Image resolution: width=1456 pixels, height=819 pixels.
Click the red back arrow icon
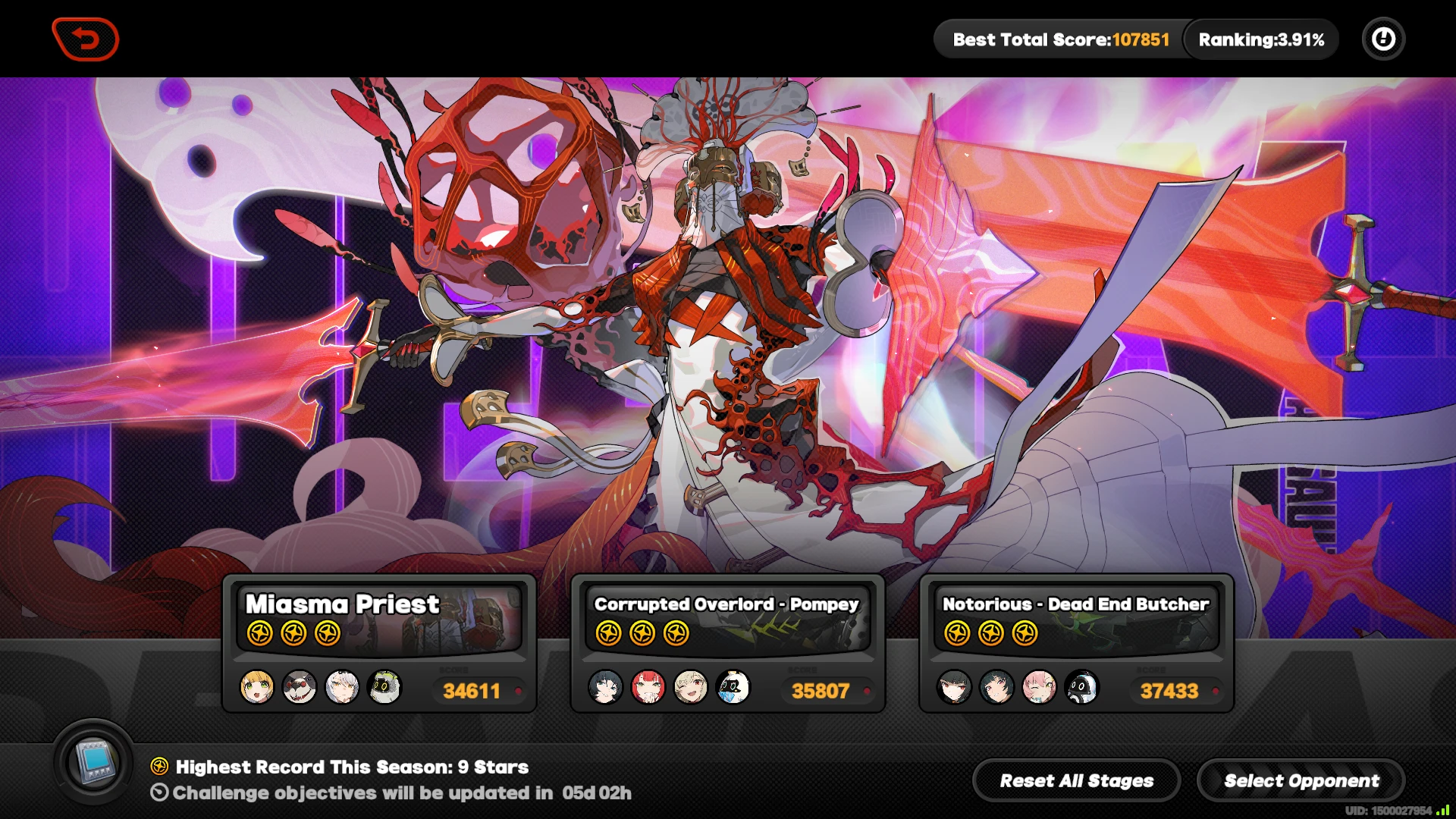86,39
